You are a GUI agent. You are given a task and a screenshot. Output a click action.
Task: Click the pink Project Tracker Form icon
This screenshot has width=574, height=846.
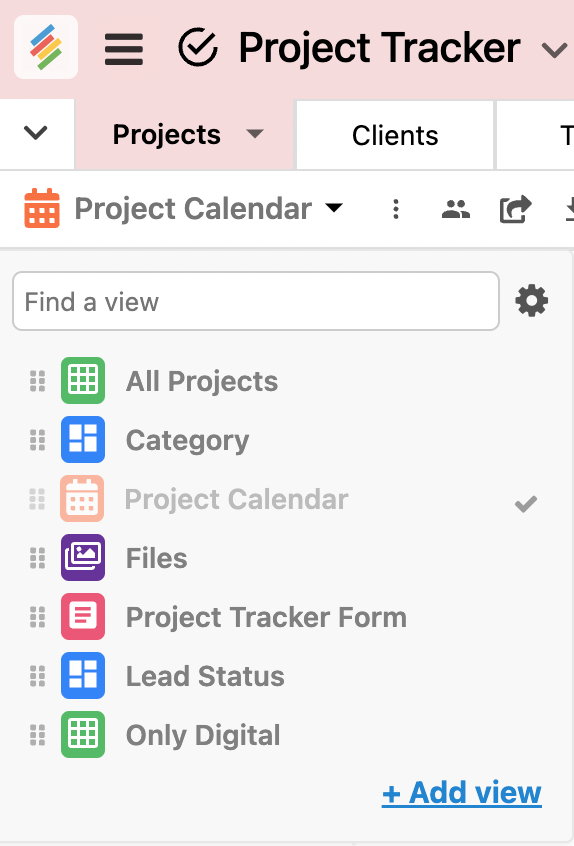coord(83,616)
